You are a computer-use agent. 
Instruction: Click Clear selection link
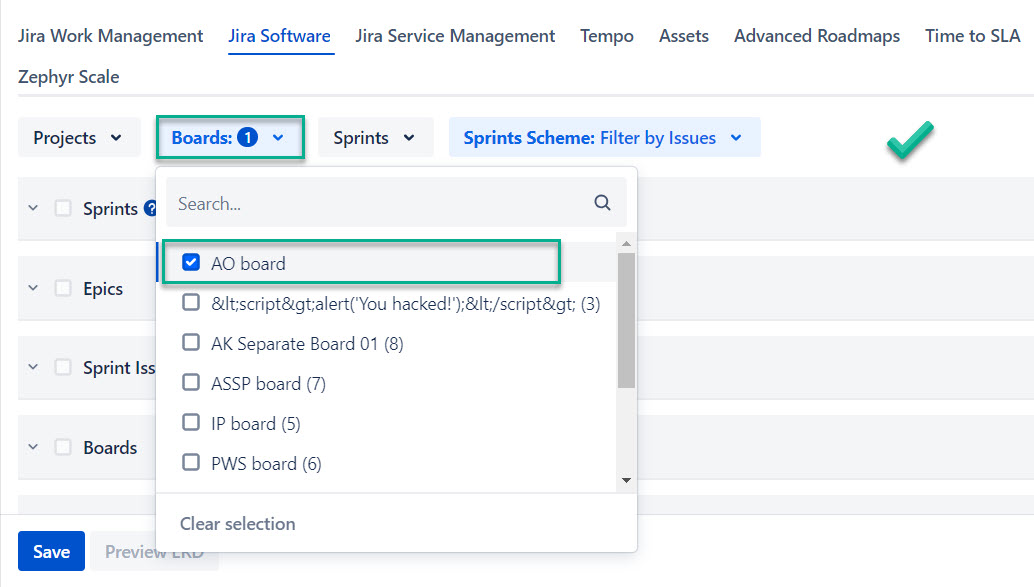[238, 524]
